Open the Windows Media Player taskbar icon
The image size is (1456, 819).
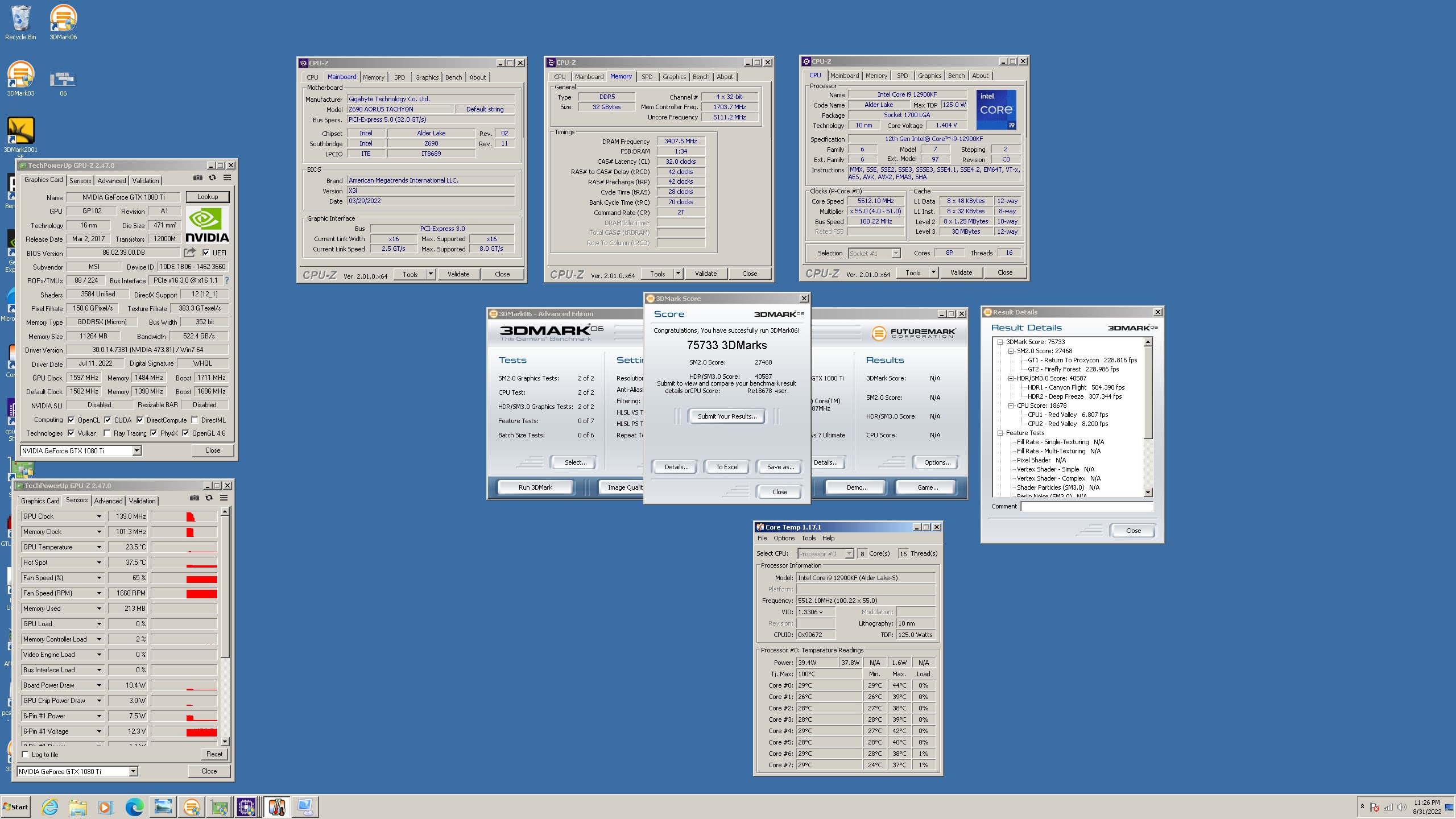click(105, 806)
